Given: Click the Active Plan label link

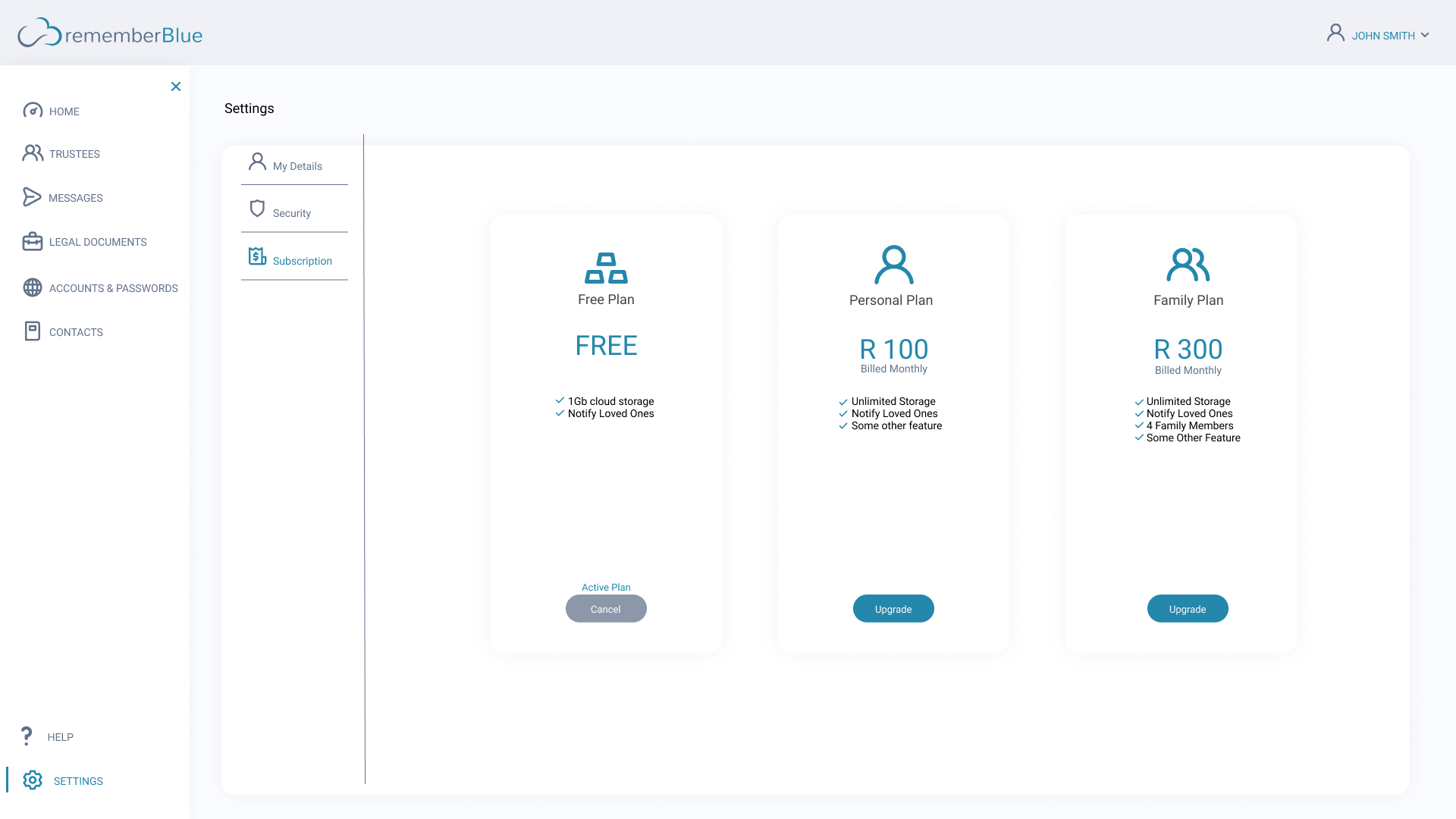Looking at the screenshot, I should (606, 588).
